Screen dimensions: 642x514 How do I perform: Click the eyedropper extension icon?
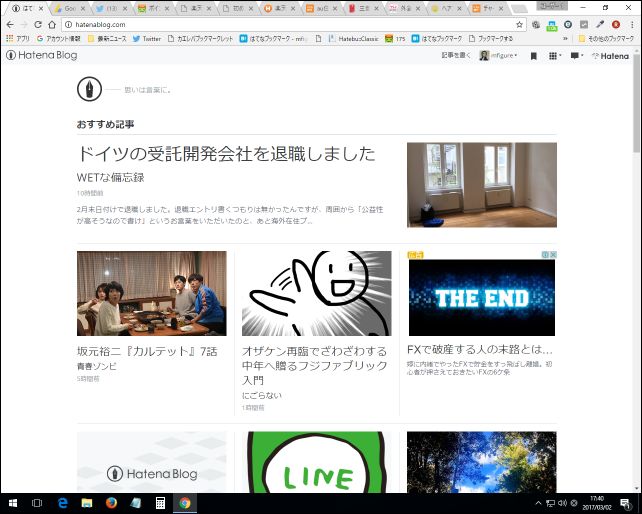[x=600, y=25]
